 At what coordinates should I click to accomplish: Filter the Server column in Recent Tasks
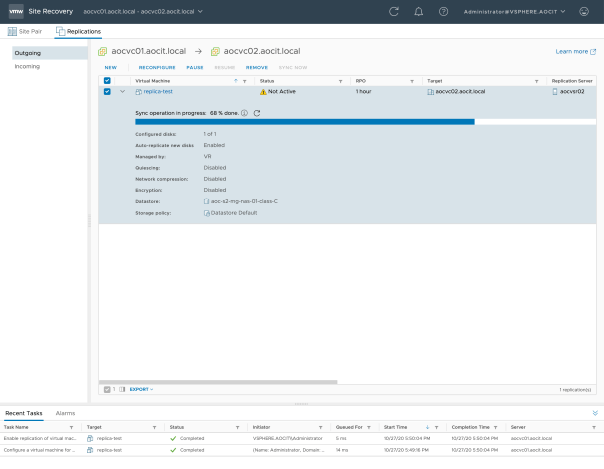[594, 427]
